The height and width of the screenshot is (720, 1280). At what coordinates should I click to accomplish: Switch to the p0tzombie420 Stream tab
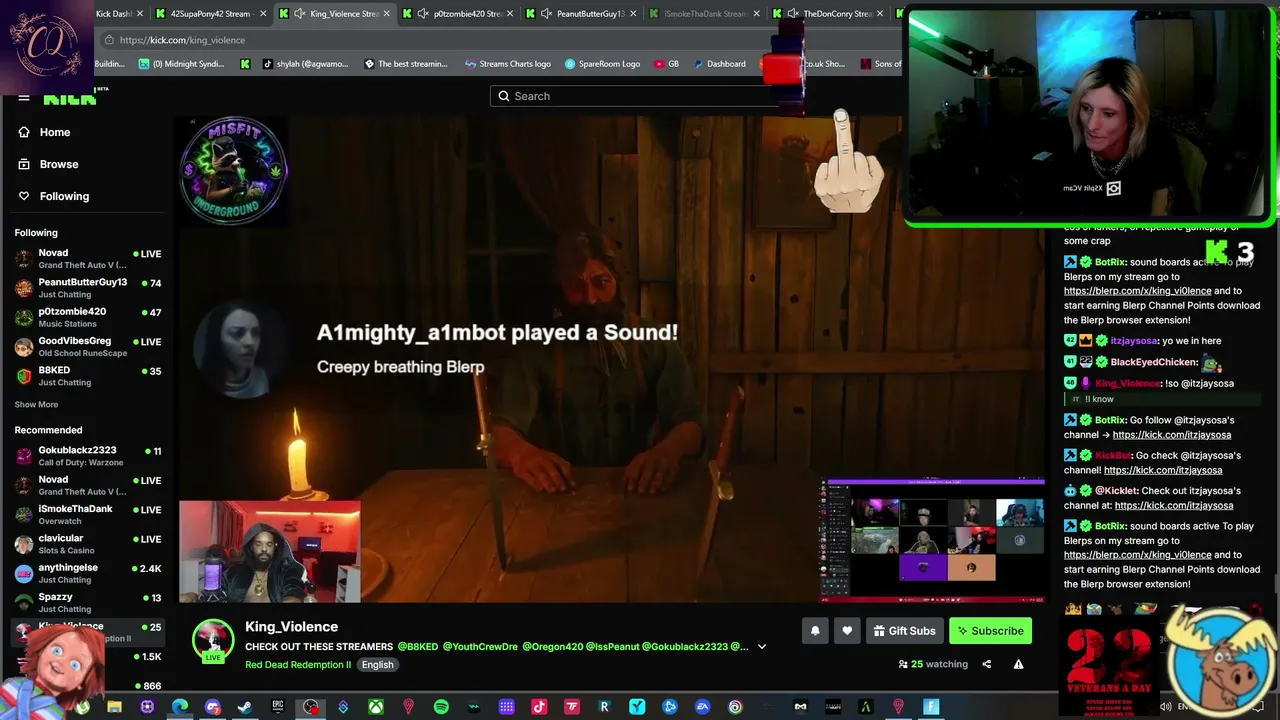(x=459, y=14)
